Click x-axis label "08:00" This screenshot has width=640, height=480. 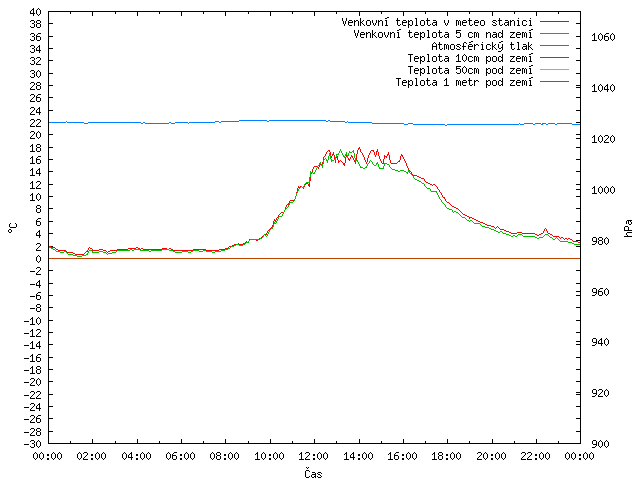(224, 456)
